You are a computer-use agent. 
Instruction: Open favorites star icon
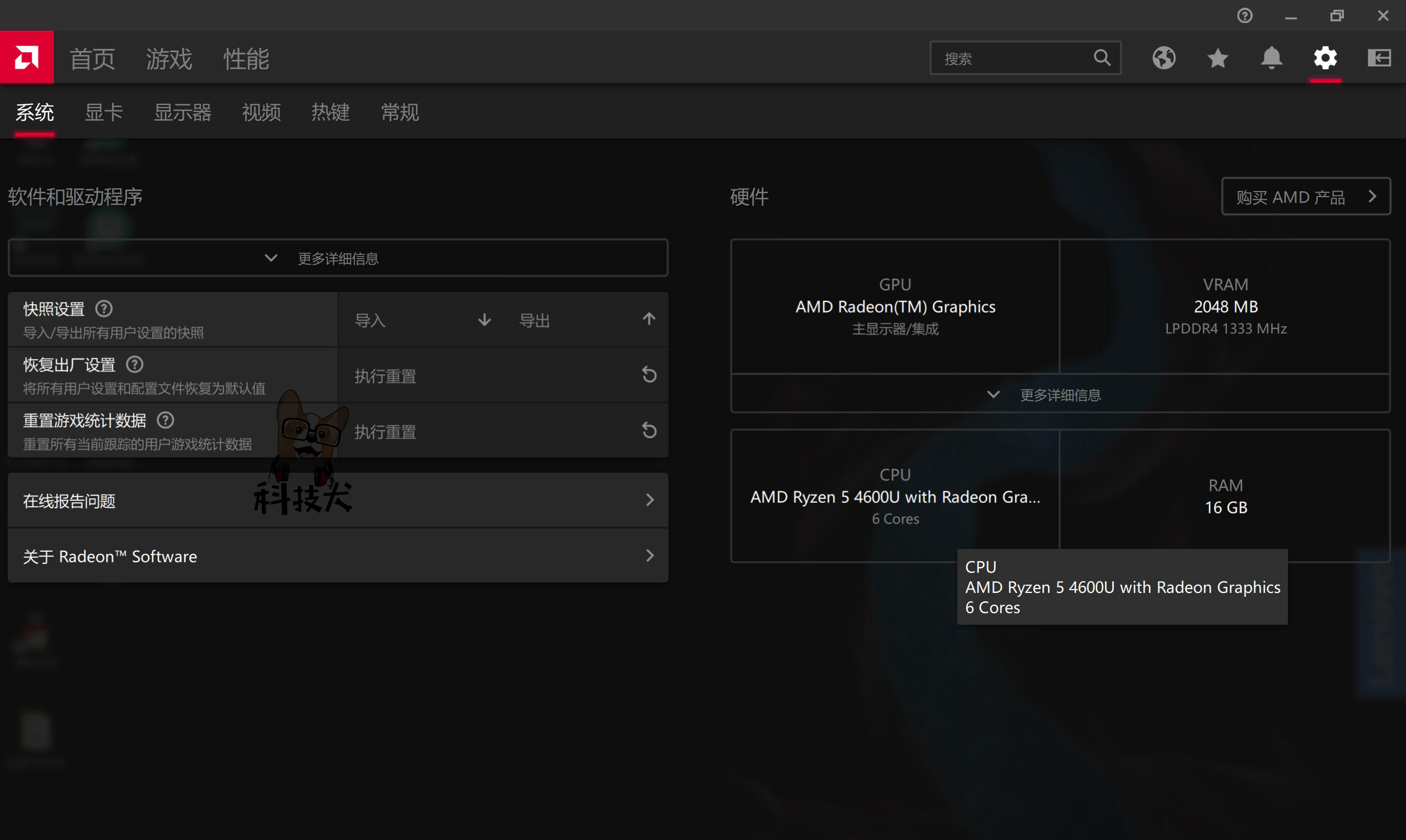(1218, 58)
